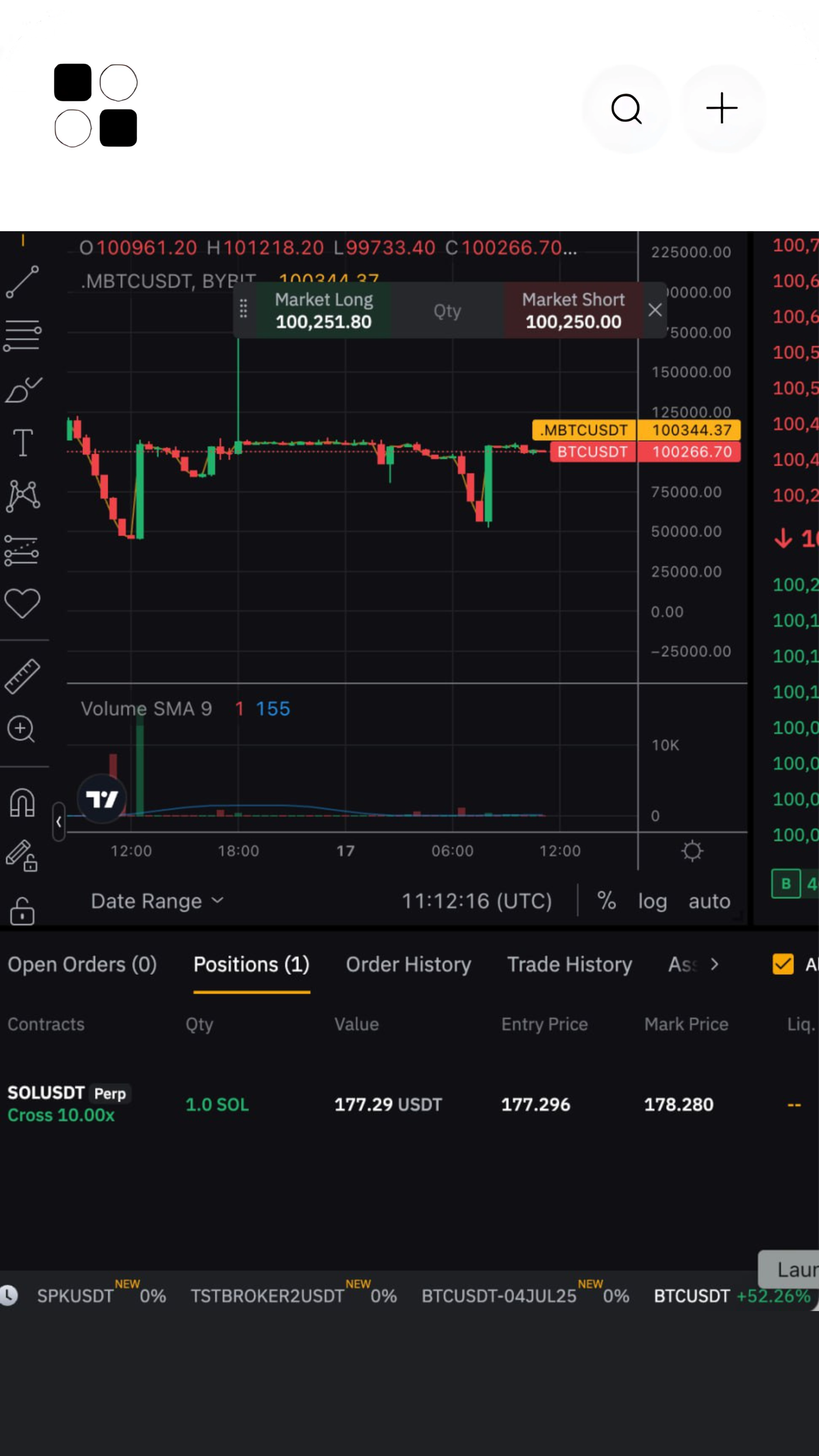Tap the plus add button
The image size is (819, 1456).
click(722, 109)
